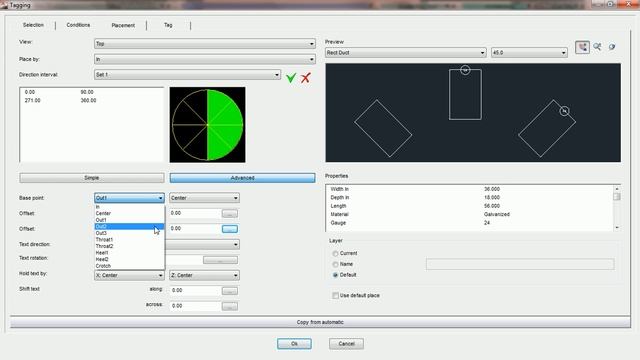Screen dimensions: 640x360
Task: Open the Z: Center dropdown
Action: (204, 276)
